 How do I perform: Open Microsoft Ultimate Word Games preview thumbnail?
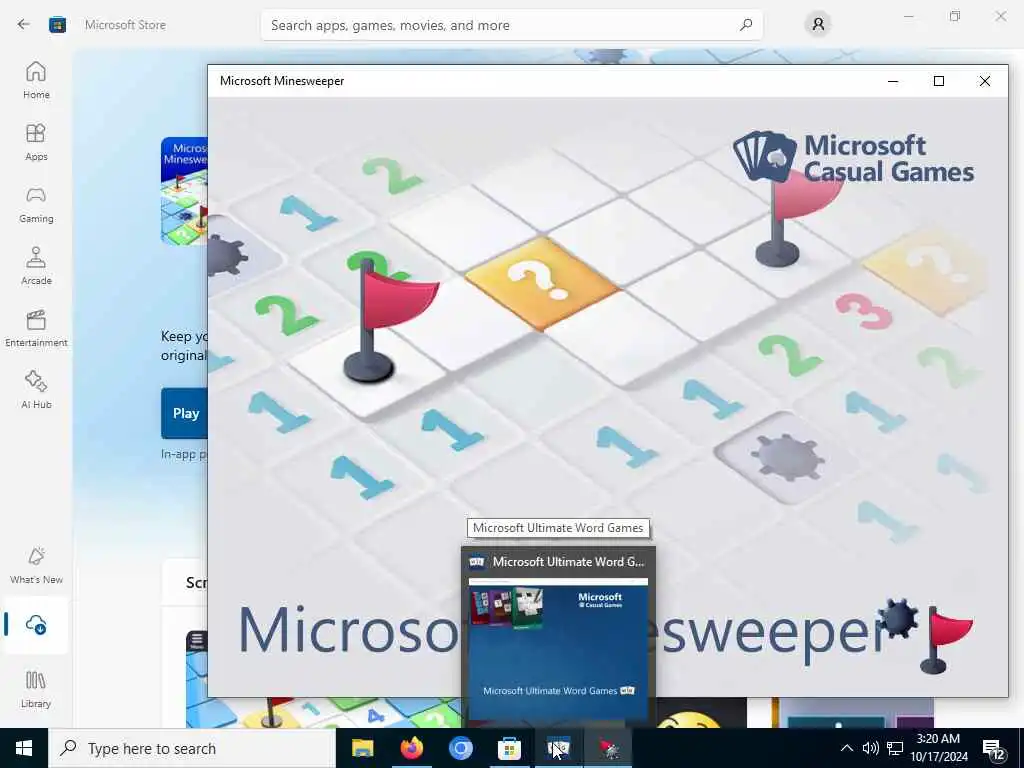558,650
